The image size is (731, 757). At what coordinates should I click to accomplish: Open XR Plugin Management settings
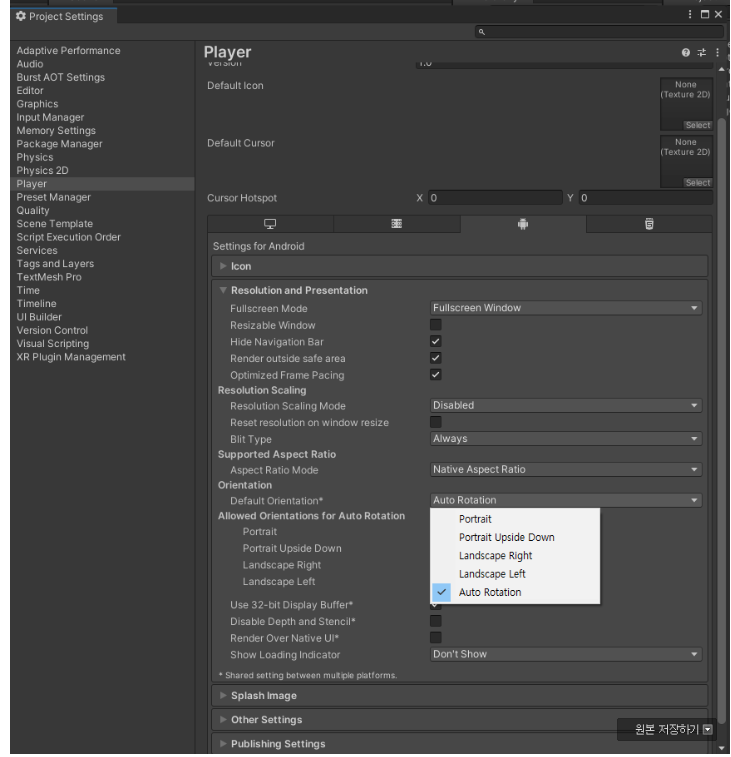(71, 357)
